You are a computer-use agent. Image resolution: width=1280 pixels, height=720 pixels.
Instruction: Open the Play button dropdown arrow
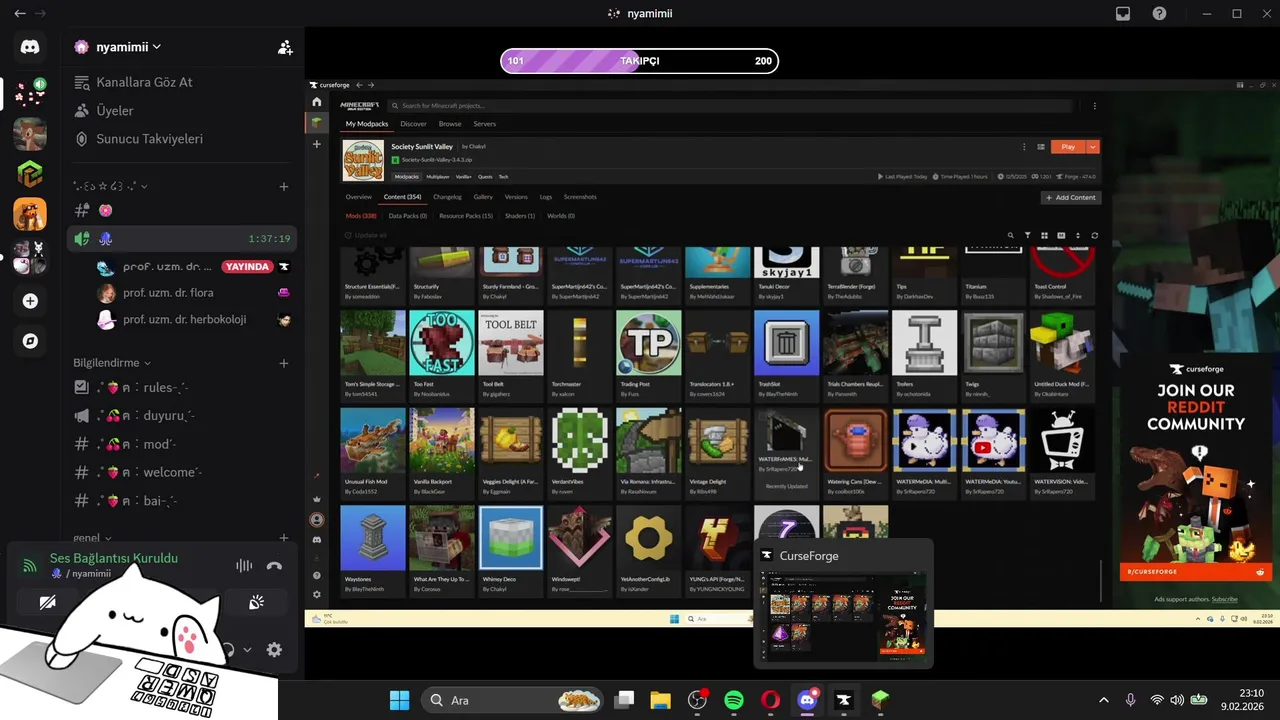tap(1093, 147)
